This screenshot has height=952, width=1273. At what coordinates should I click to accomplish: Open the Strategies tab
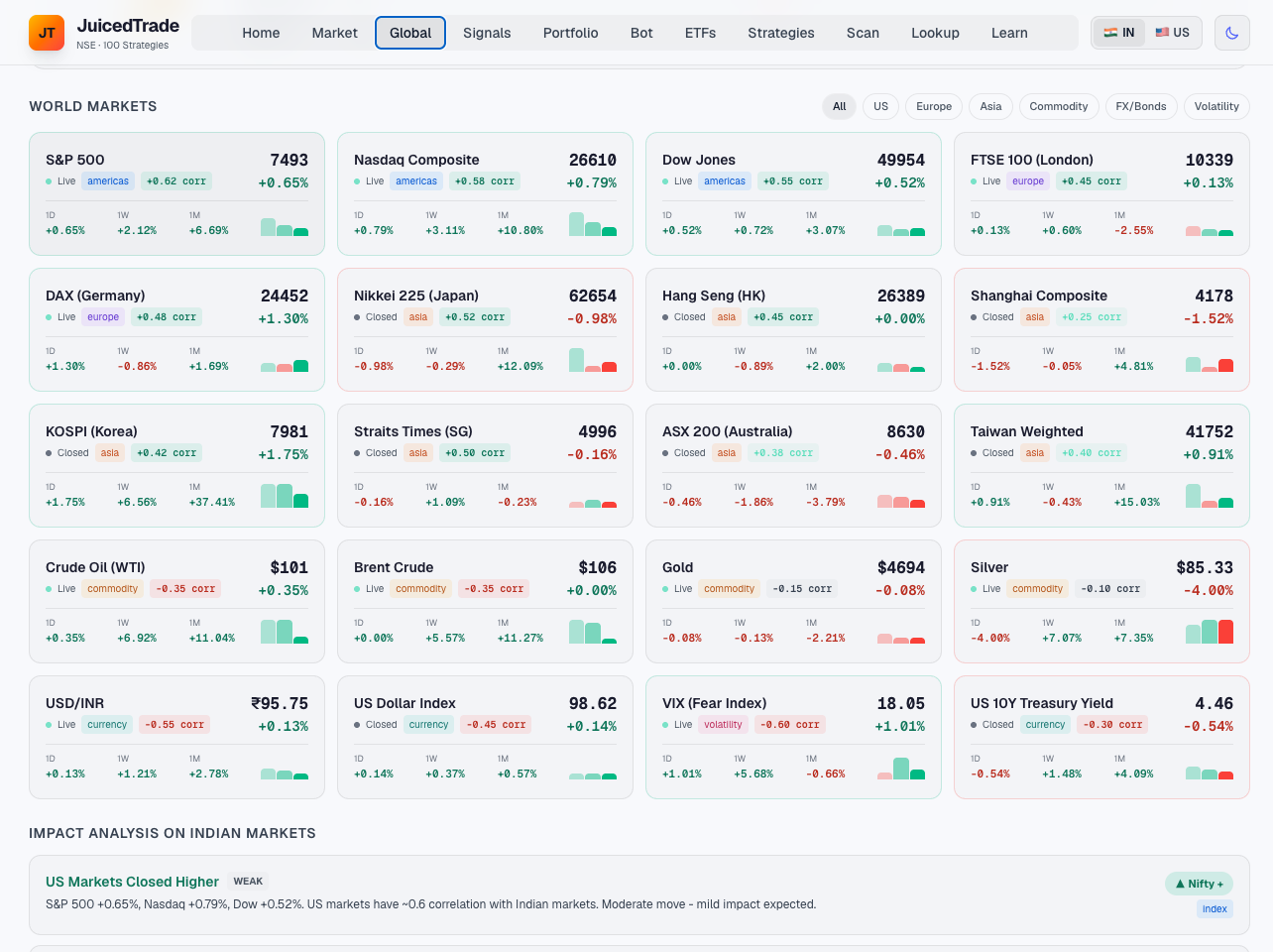pyautogui.click(x=781, y=33)
